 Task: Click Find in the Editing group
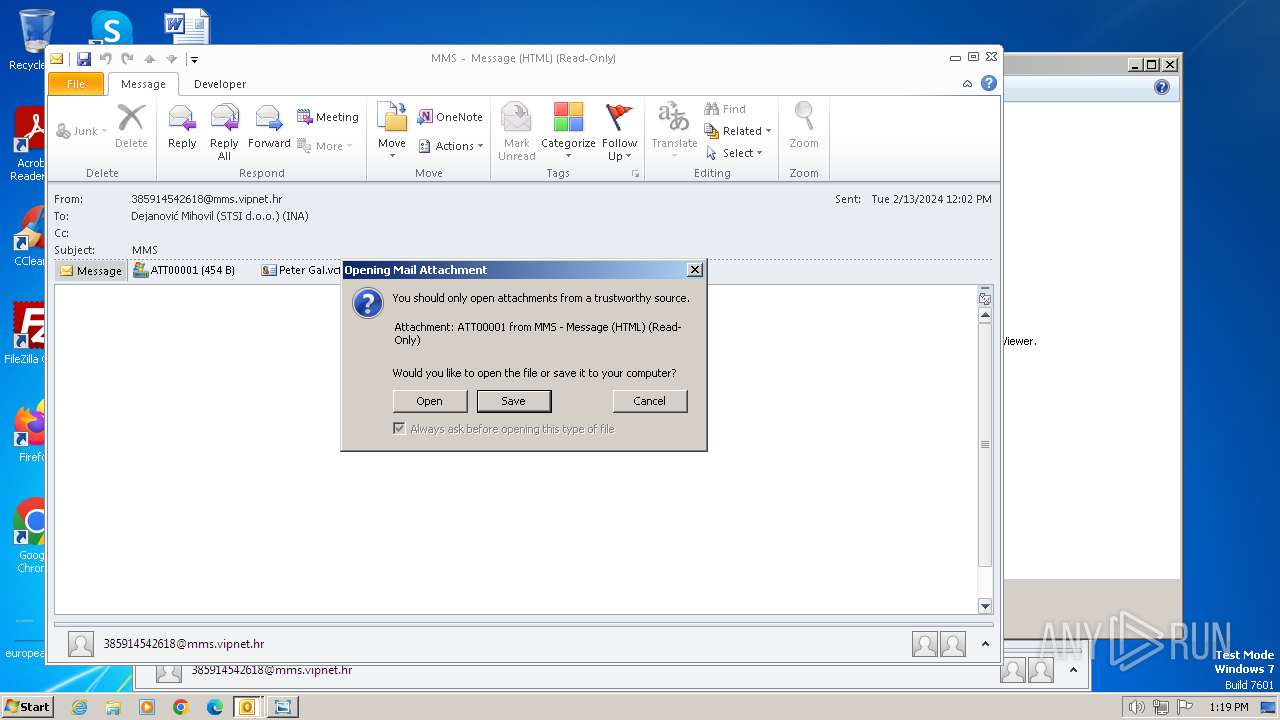[x=725, y=109]
